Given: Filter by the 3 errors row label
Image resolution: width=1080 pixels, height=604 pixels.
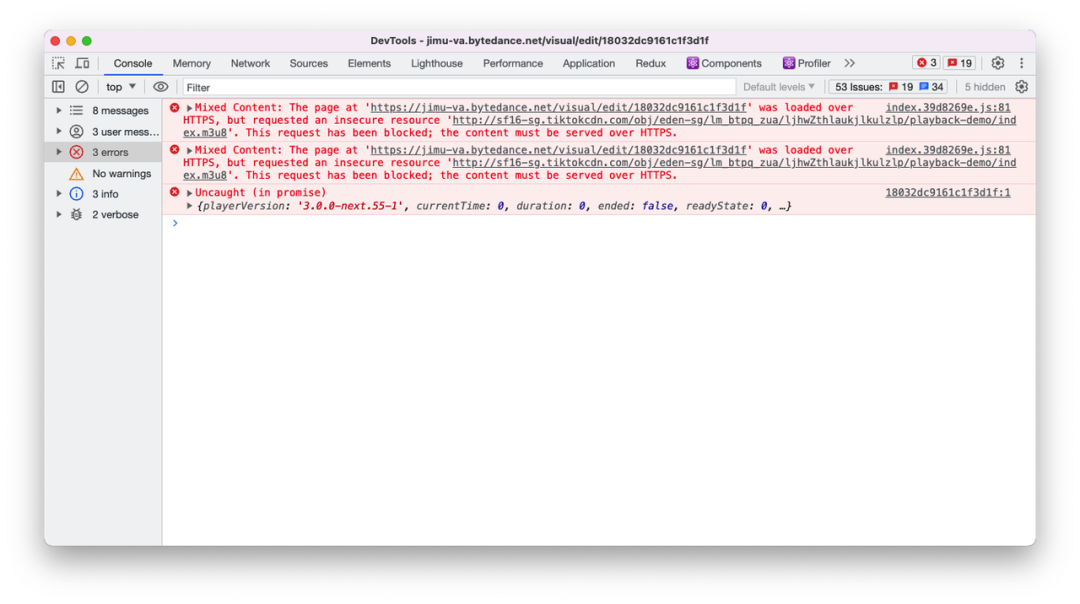Looking at the screenshot, I should [x=110, y=152].
